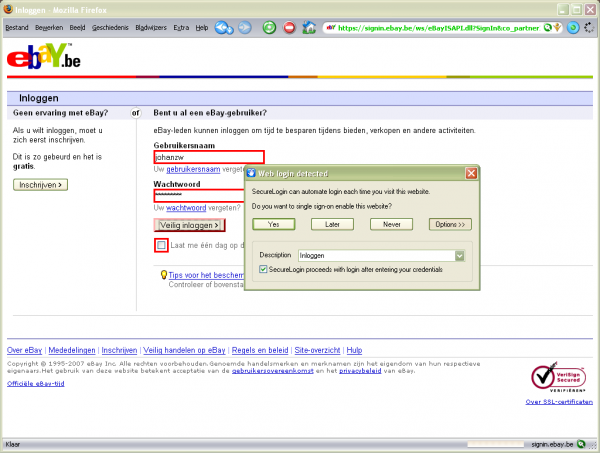The image size is (600, 453).
Task: Click the Inschrijven > button
Action: [x=40, y=185]
